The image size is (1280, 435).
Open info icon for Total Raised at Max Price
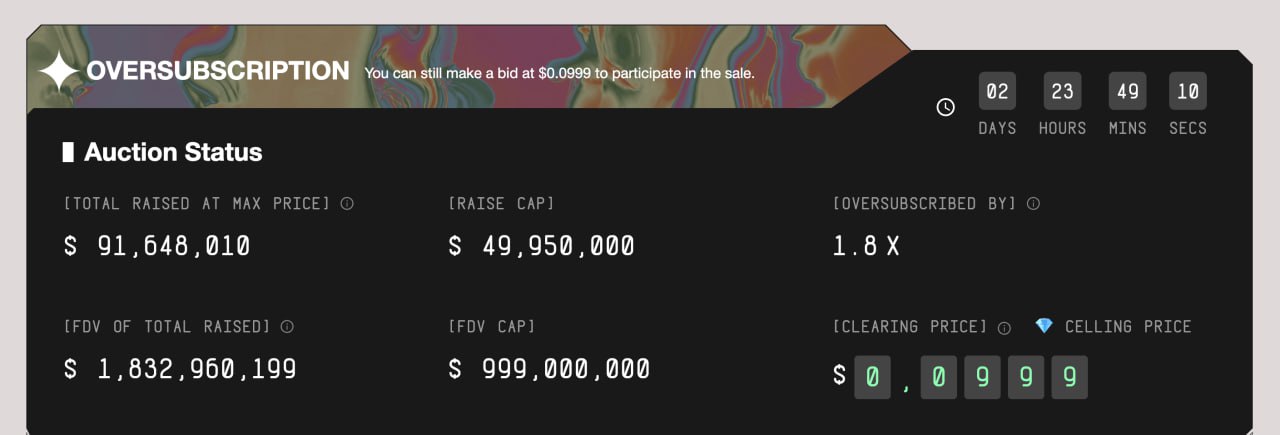click(347, 203)
